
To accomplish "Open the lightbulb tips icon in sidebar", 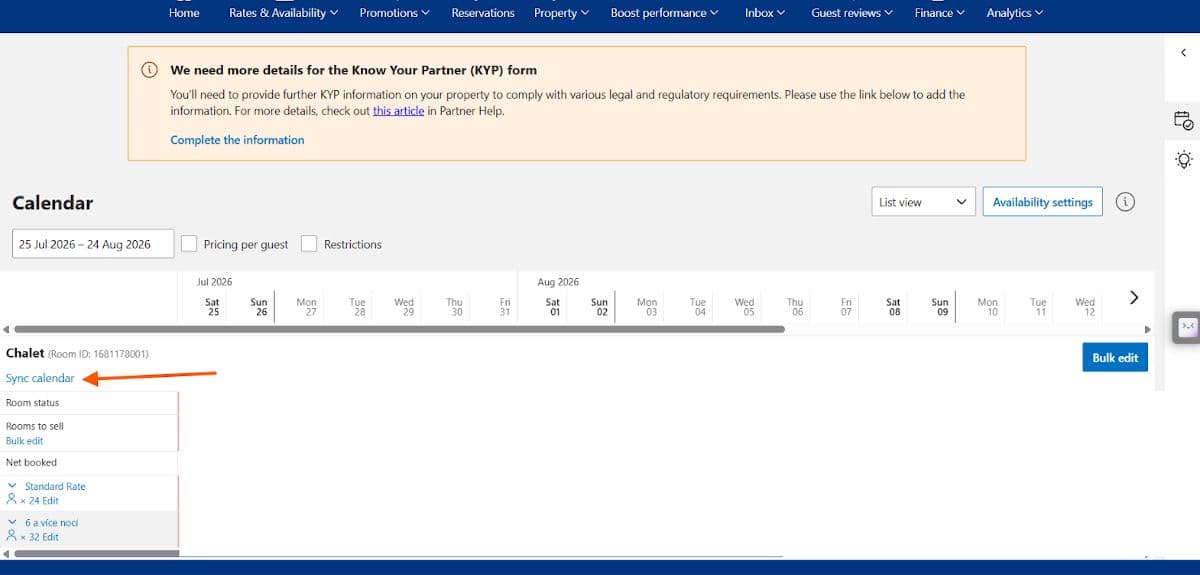I will click(1183, 159).
